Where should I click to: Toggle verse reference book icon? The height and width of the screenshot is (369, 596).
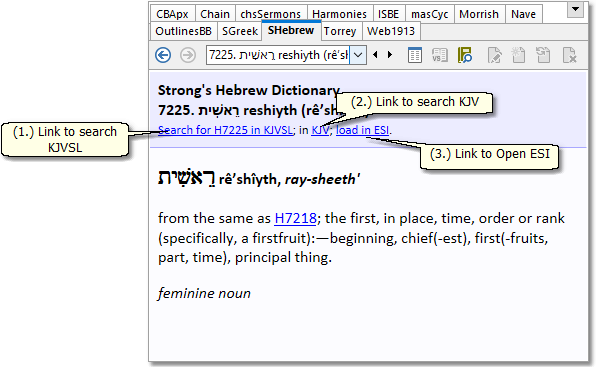pyautogui.click(x=440, y=55)
